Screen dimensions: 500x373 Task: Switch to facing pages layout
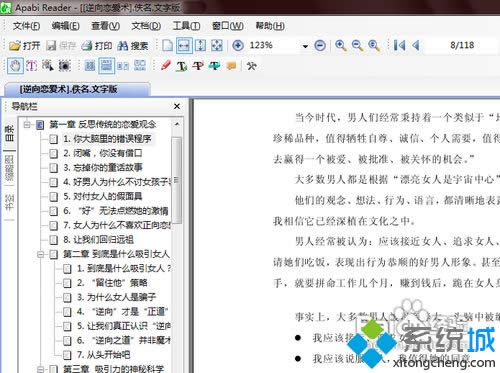123,66
